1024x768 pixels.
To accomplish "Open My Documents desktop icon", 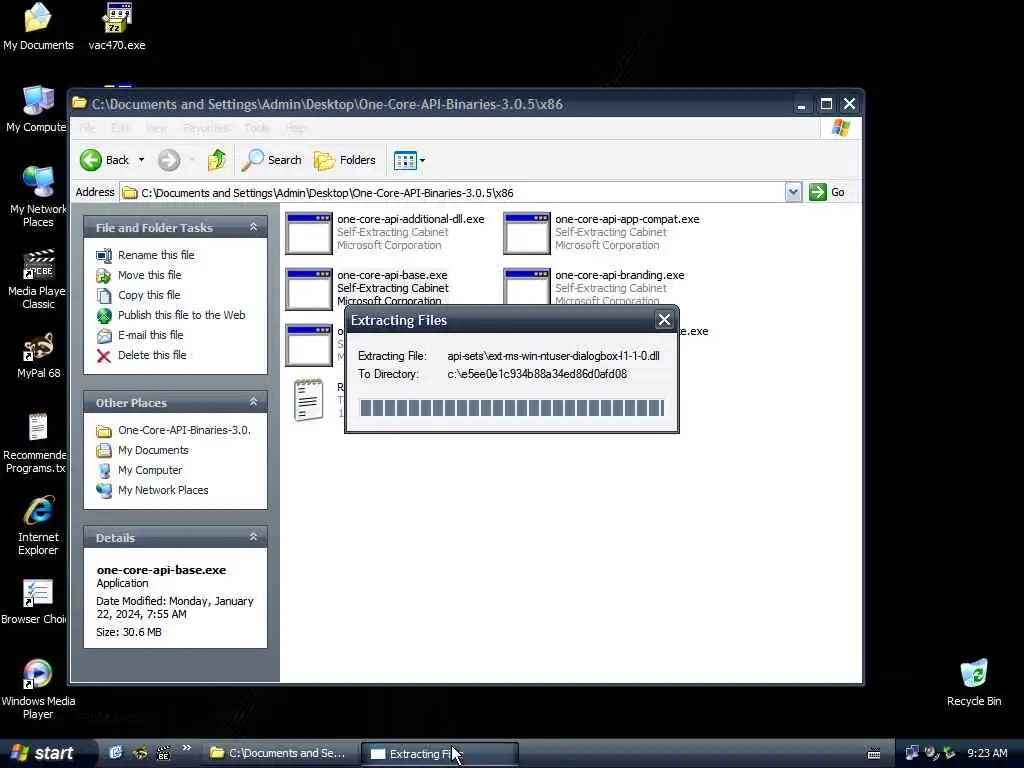I will pos(38,26).
